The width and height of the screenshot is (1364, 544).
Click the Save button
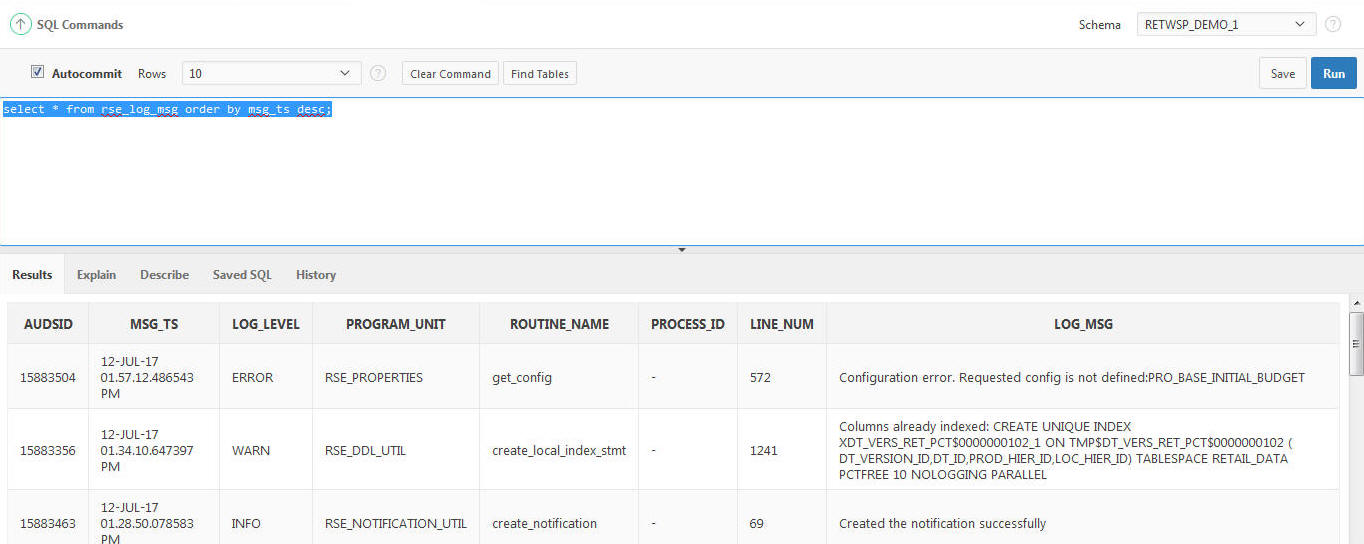click(x=1283, y=73)
